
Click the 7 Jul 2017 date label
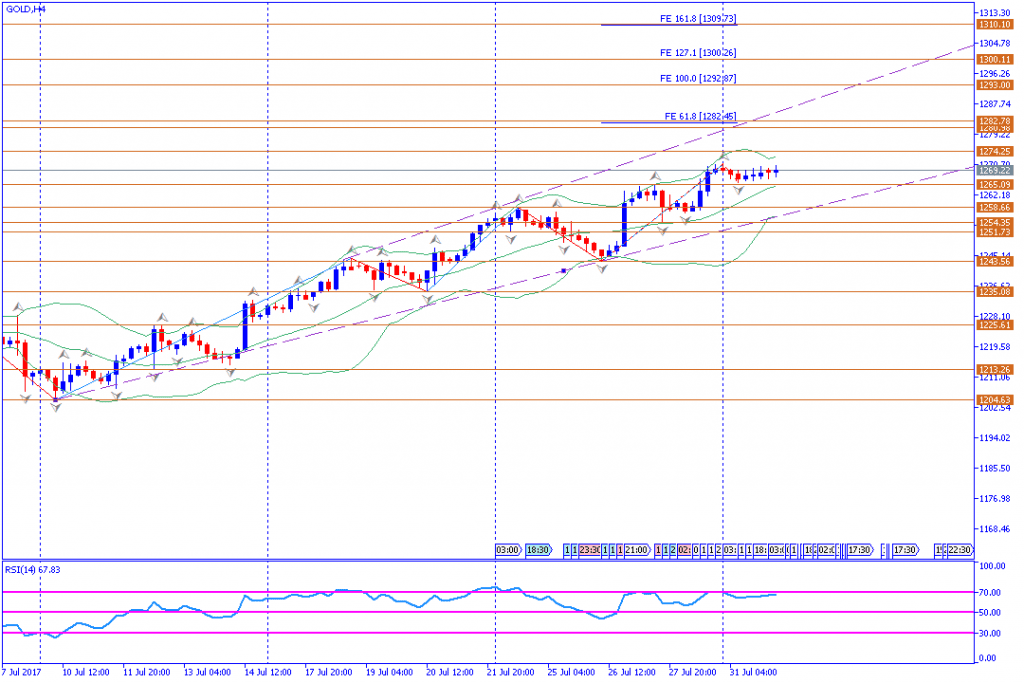coord(22,673)
